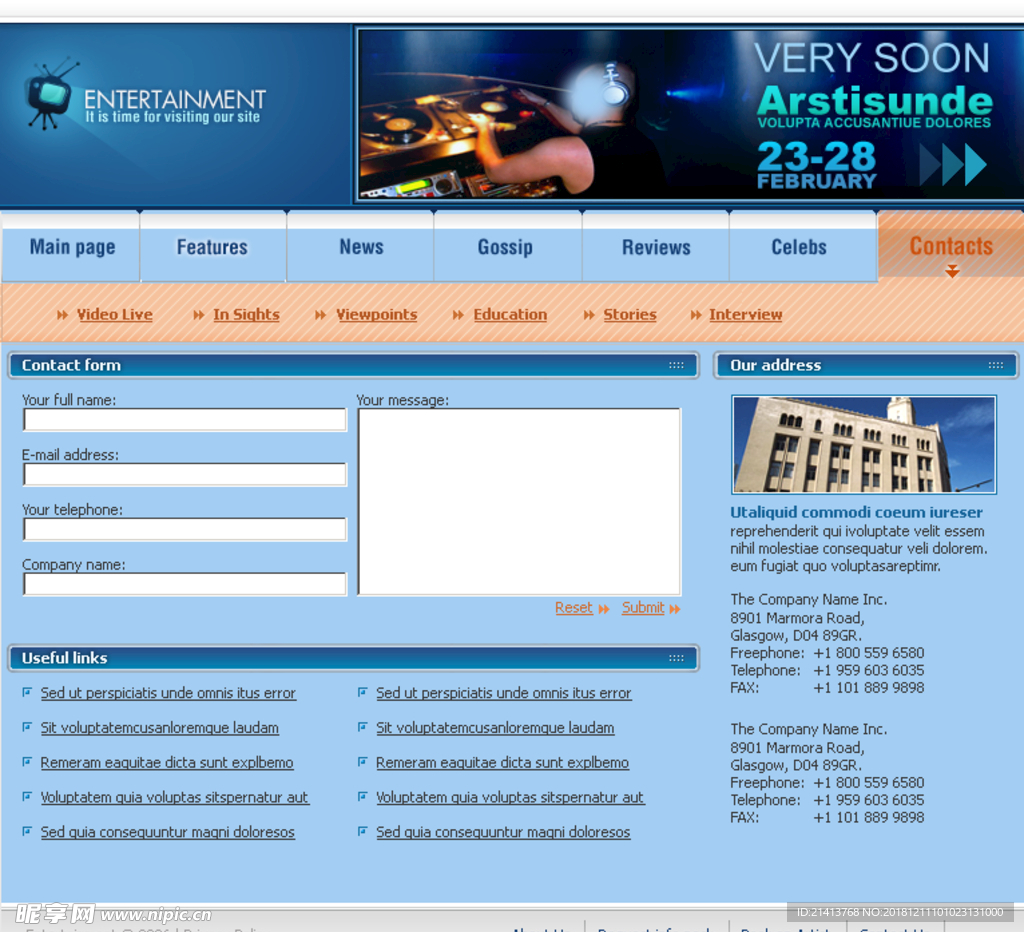Click bullet icon beside right-column Remeram eaquitae link
Image resolution: width=1024 pixels, height=932 pixels.
[x=362, y=761]
